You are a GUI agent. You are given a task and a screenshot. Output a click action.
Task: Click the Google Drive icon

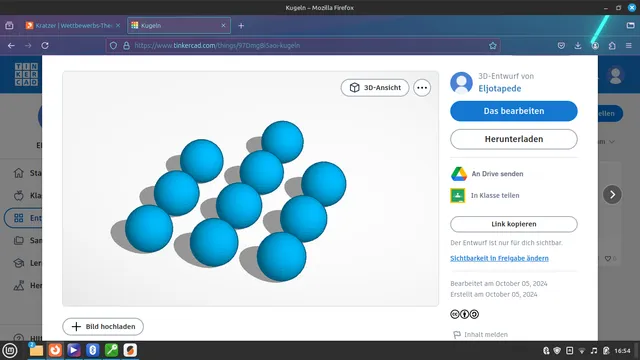459,174
